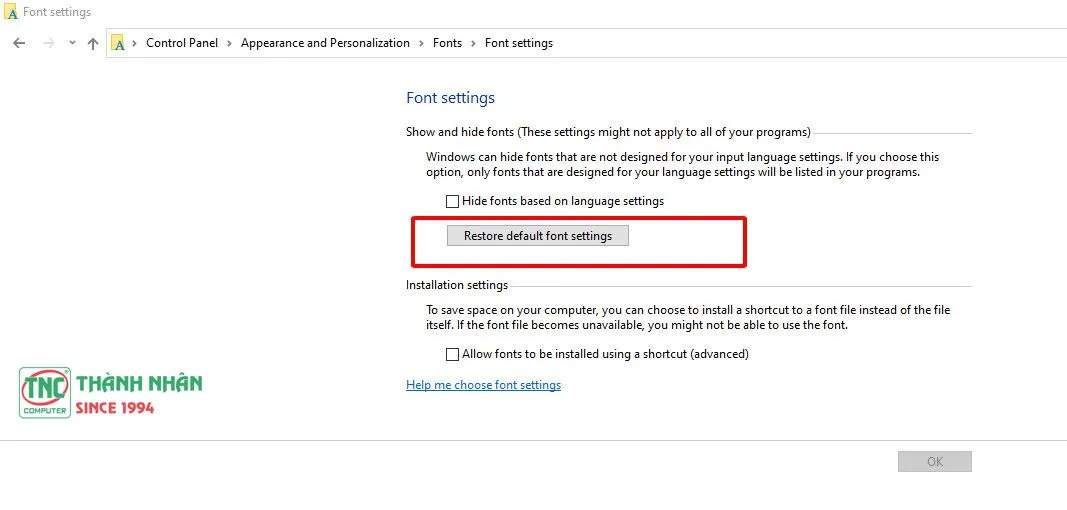Click the Font settings title bar icon
Screen dimensions: 1067x510
point(11,13)
